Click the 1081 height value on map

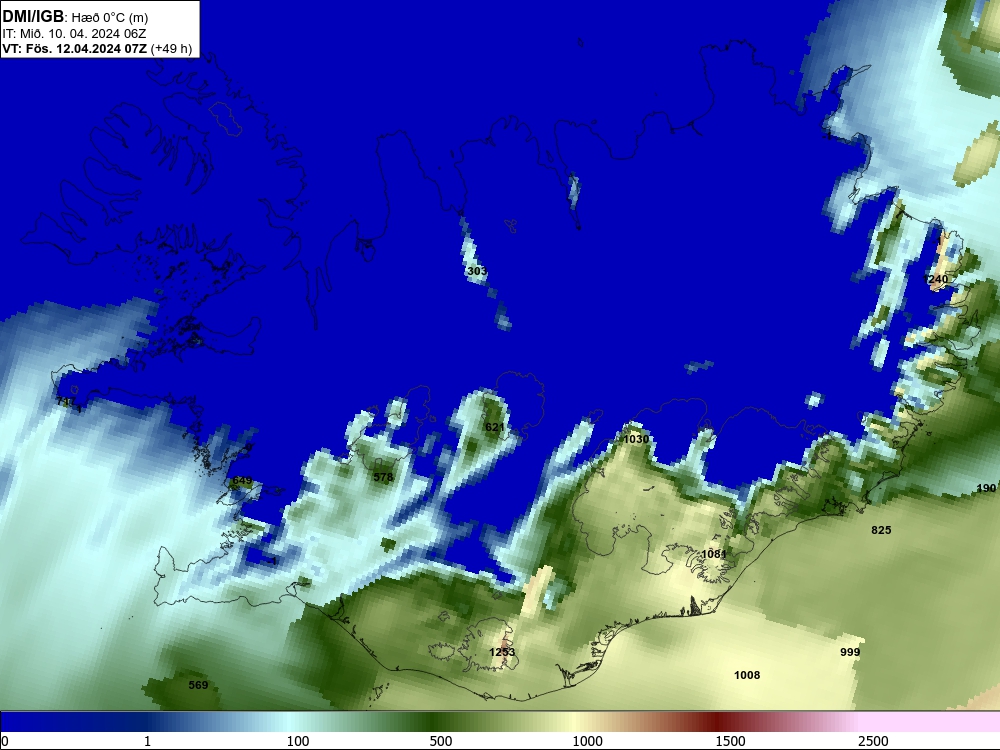click(x=714, y=554)
